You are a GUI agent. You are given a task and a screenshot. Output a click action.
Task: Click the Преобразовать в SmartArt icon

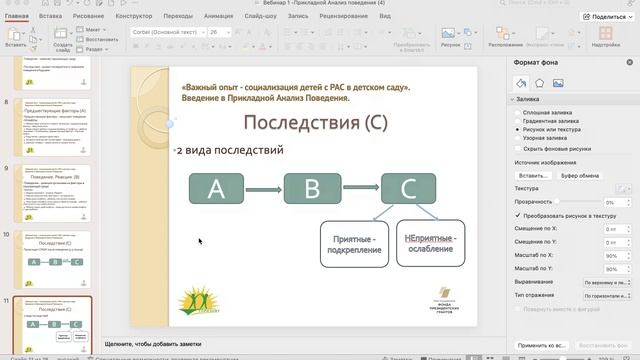409,33
